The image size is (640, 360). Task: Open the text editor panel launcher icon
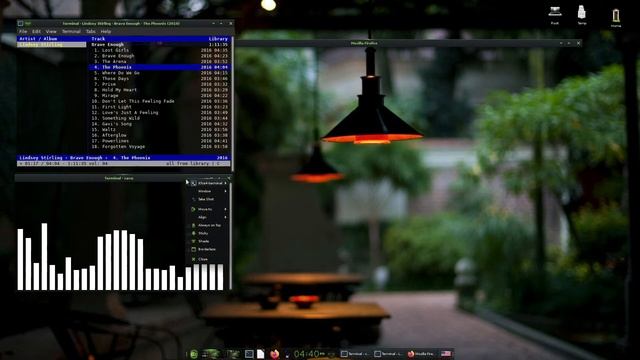pos(260,354)
